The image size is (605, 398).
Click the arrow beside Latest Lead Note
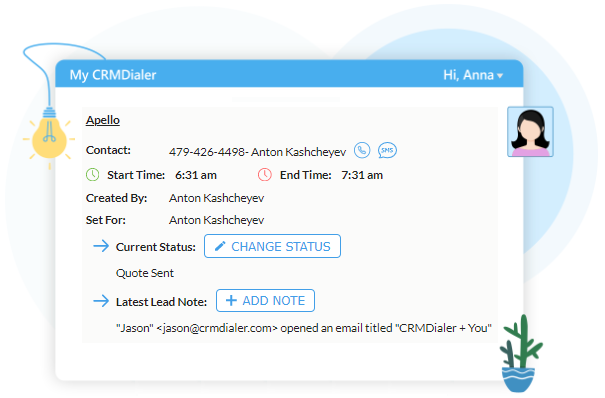[101, 301]
